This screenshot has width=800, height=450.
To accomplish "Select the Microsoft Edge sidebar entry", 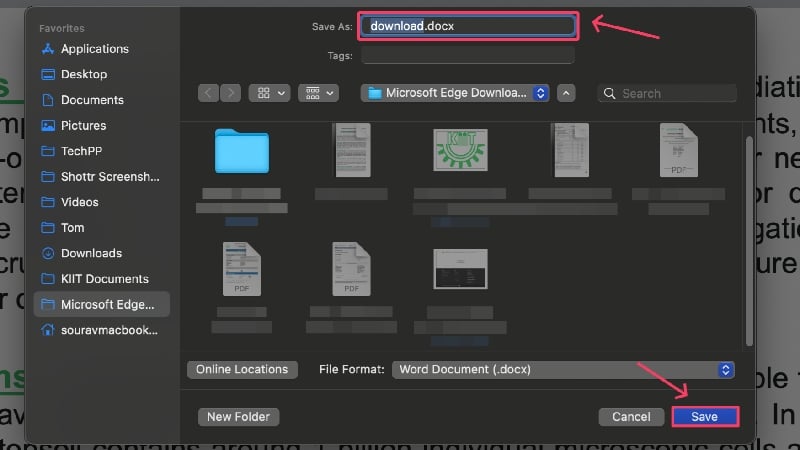I will [102, 305].
